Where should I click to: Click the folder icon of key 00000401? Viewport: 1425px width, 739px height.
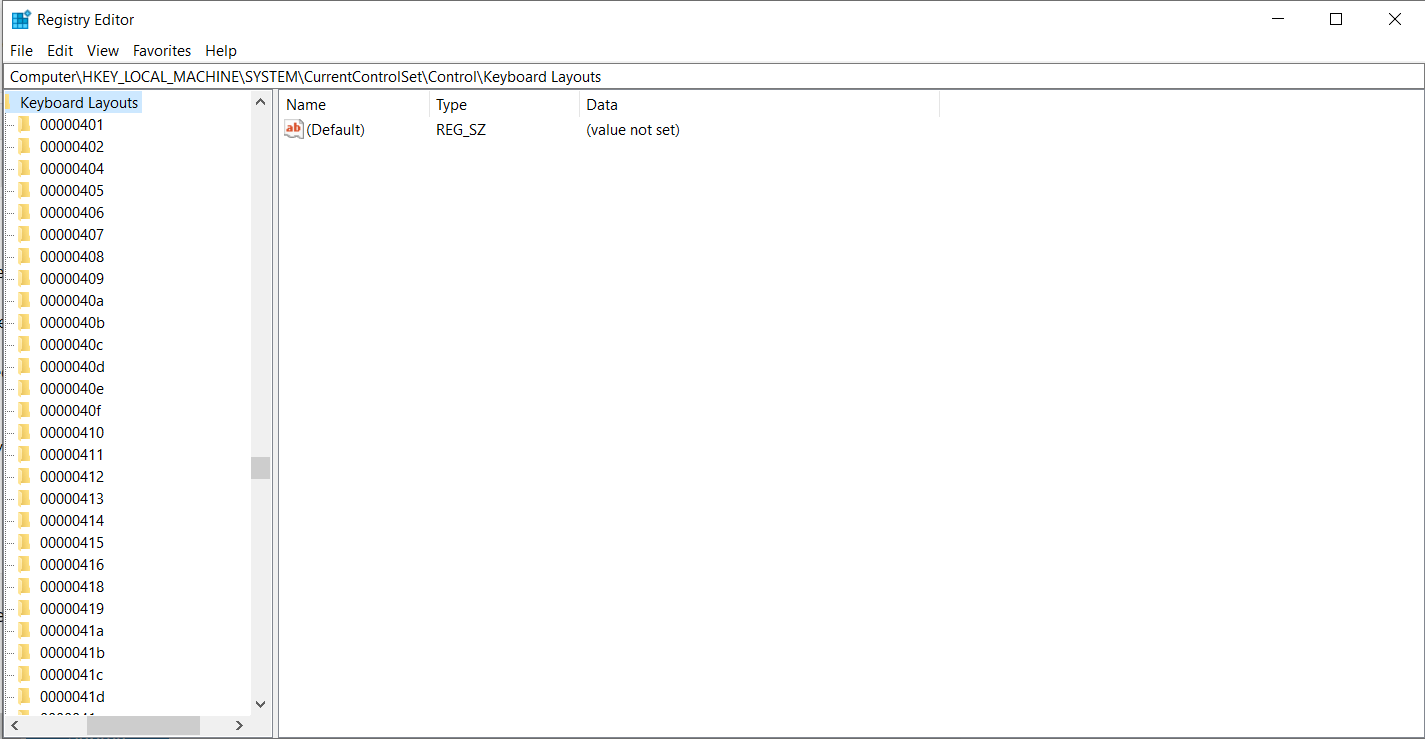[x=25, y=124]
